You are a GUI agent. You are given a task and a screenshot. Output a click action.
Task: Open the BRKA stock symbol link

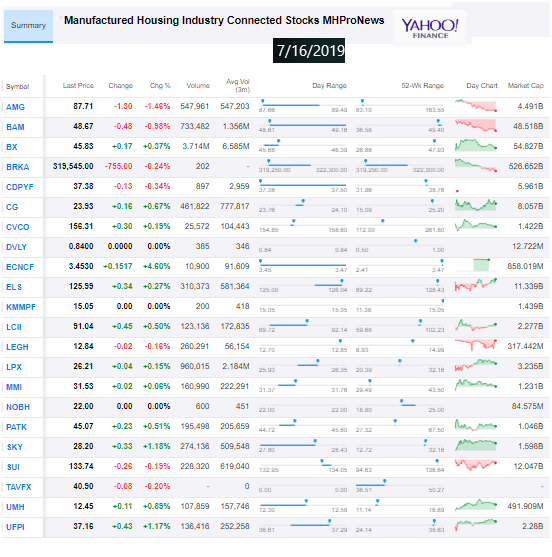tap(18, 167)
